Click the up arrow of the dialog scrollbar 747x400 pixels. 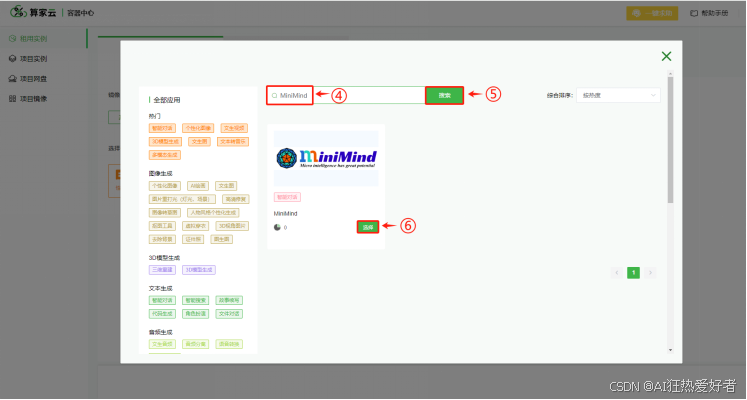670,74
